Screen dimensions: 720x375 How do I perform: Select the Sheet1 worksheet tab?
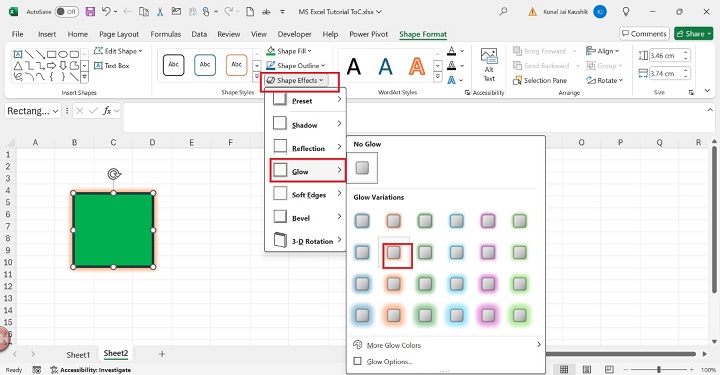[x=78, y=355]
